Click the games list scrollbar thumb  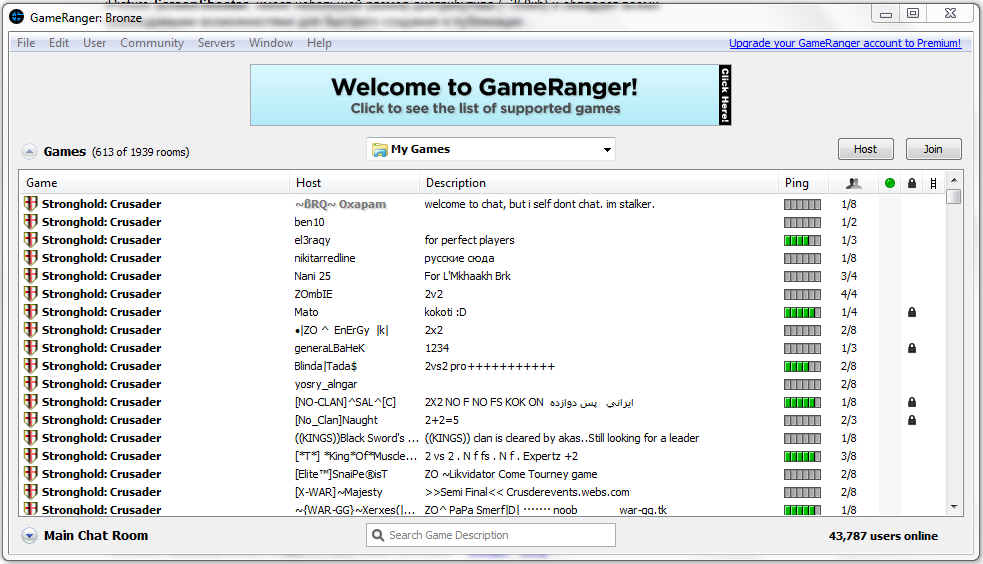[x=954, y=196]
